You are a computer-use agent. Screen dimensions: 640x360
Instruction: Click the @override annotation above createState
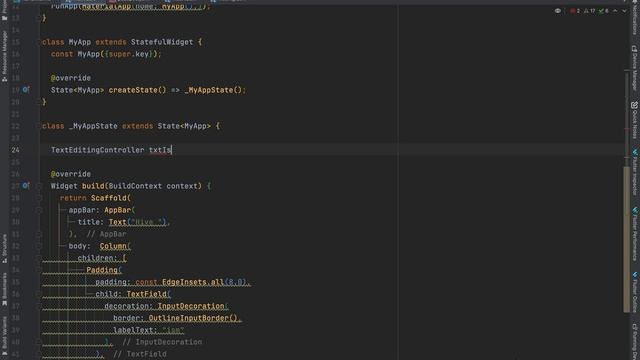(71, 78)
